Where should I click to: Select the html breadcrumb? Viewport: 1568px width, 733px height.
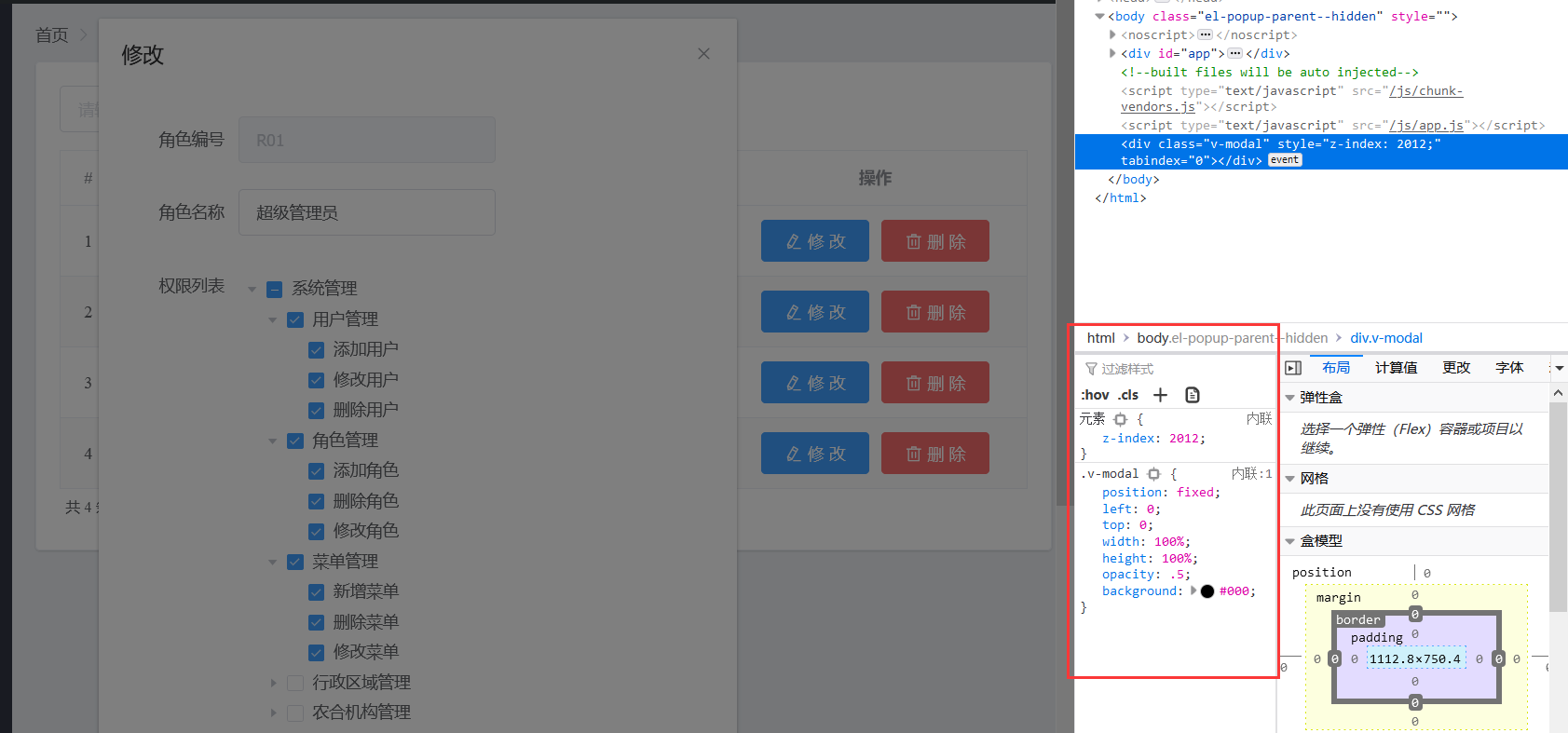[1100, 338]
